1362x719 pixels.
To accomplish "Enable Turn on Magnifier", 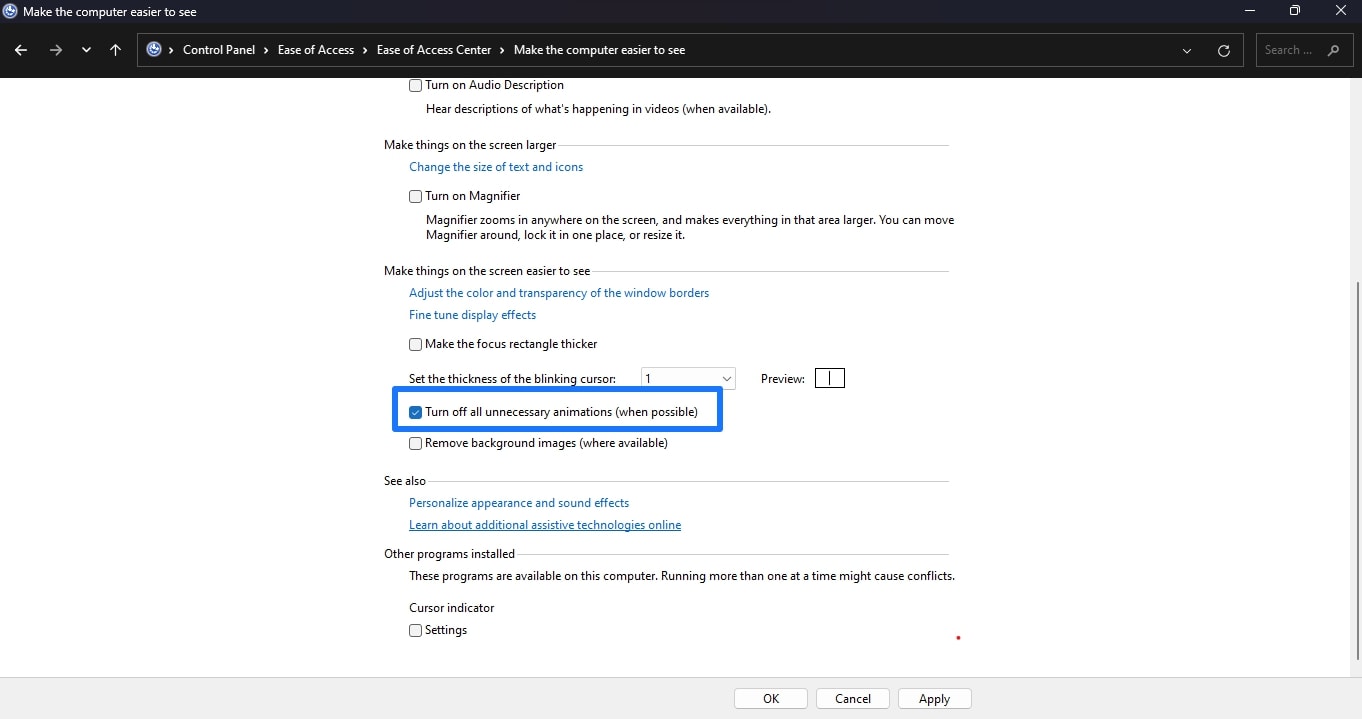I will [415, 196].
